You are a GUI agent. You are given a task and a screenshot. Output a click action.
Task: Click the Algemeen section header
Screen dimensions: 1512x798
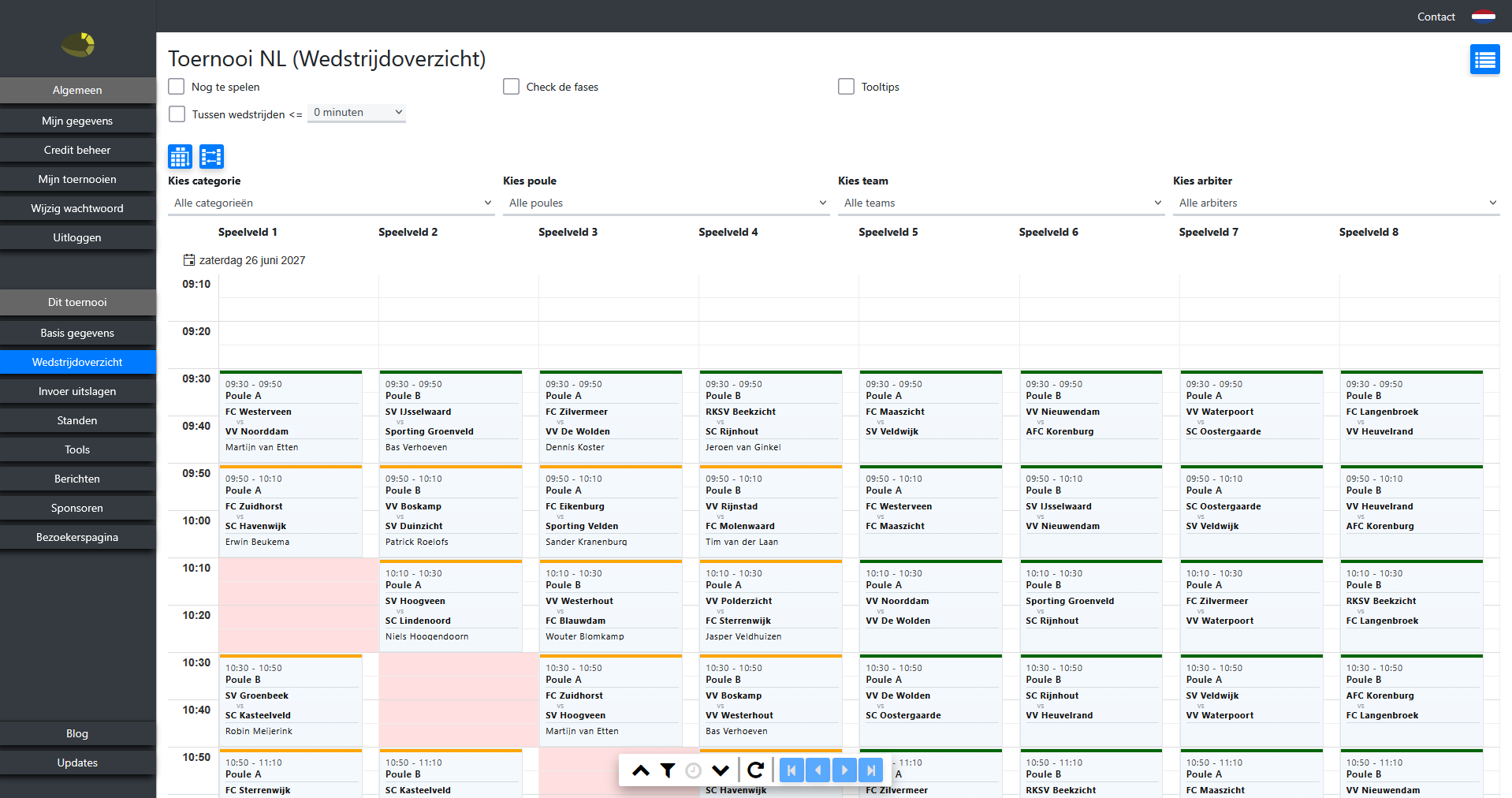pyautogui.click(x=77, y=90)
